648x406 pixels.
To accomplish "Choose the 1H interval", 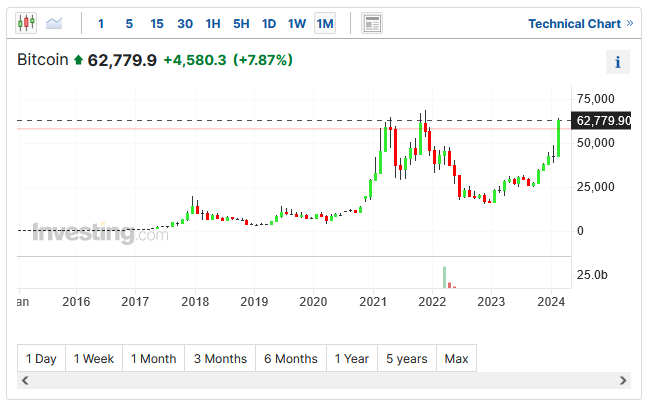I will 213,24.
